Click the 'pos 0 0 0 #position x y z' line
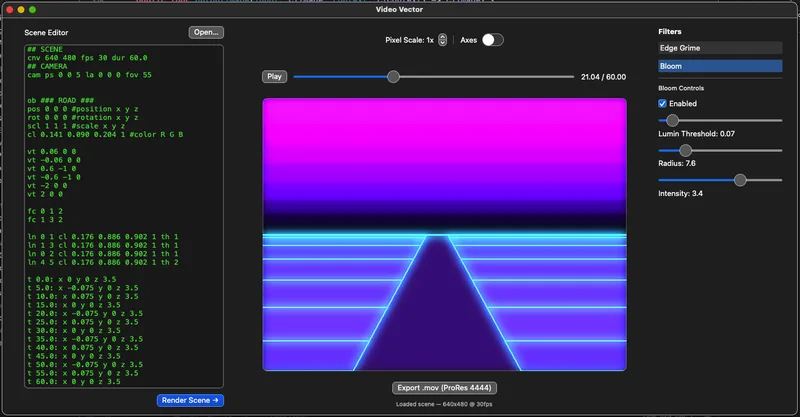800x417 pixels. click(83, 109)
